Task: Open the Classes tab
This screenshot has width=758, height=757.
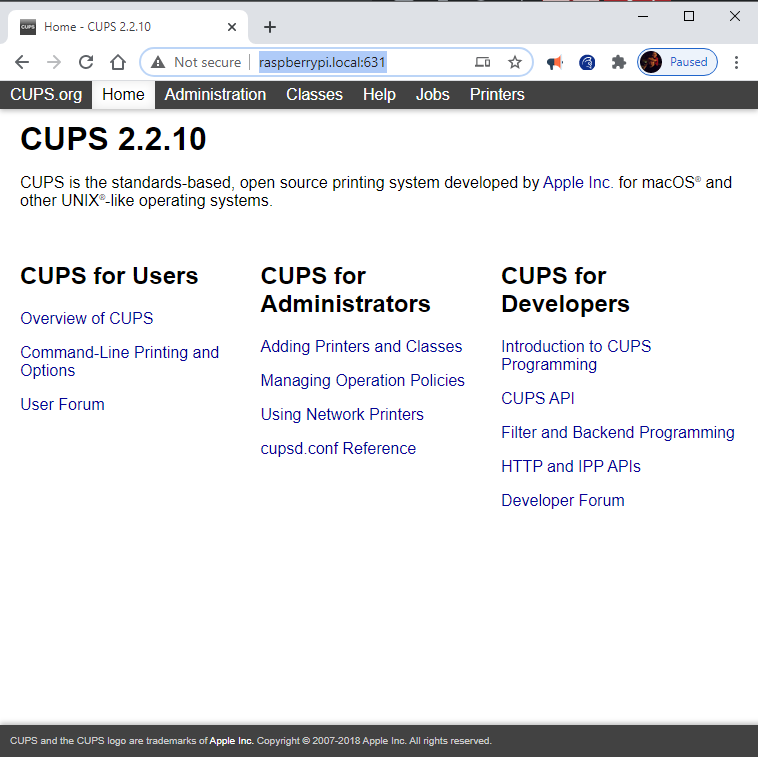Action: (x=314, y=95)
